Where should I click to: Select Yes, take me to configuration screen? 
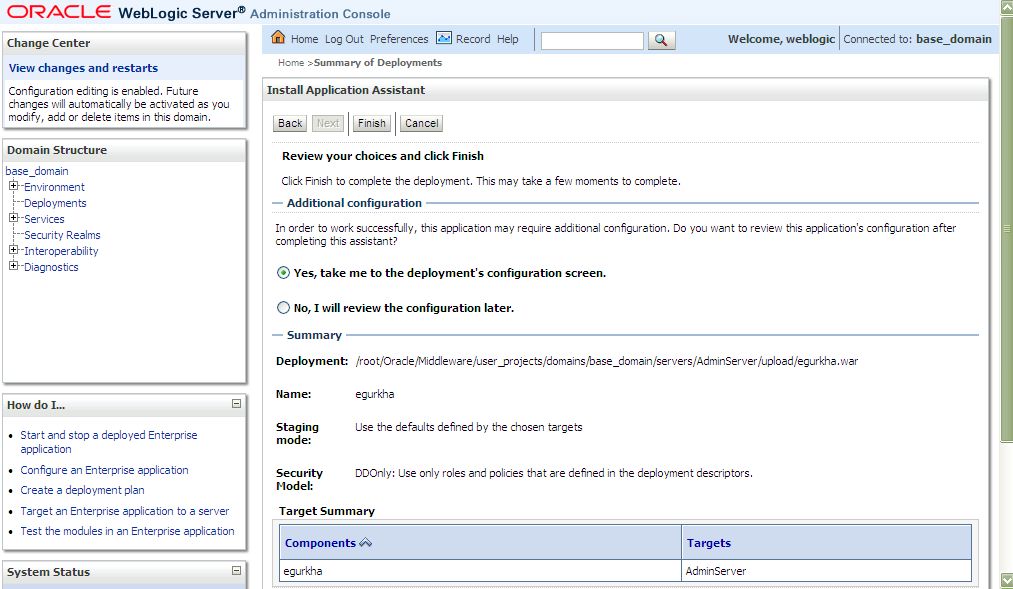283,273
